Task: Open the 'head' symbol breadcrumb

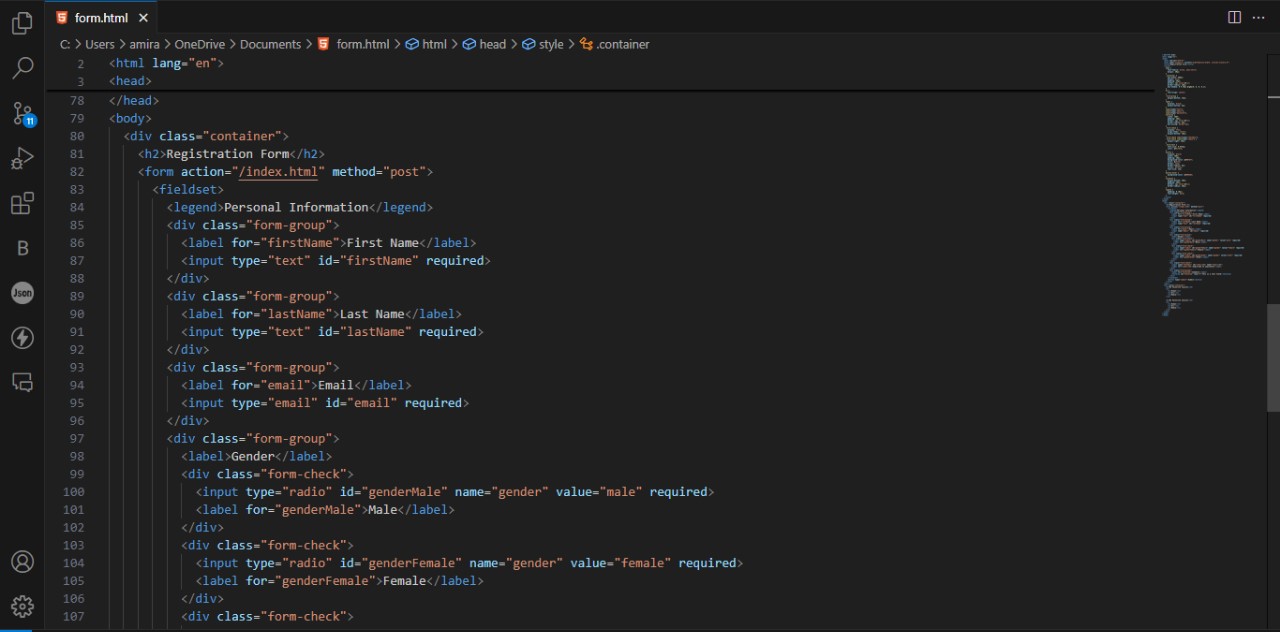Action: click(x=485, y=44)
